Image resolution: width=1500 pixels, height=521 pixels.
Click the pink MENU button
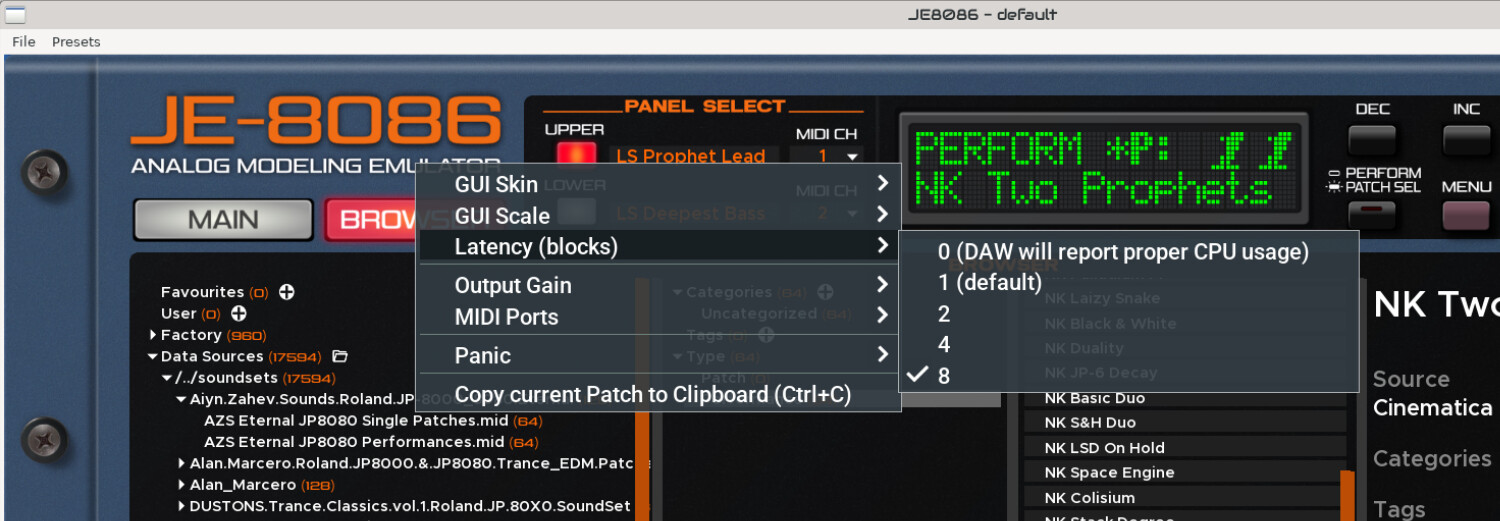coord(1466,216)
